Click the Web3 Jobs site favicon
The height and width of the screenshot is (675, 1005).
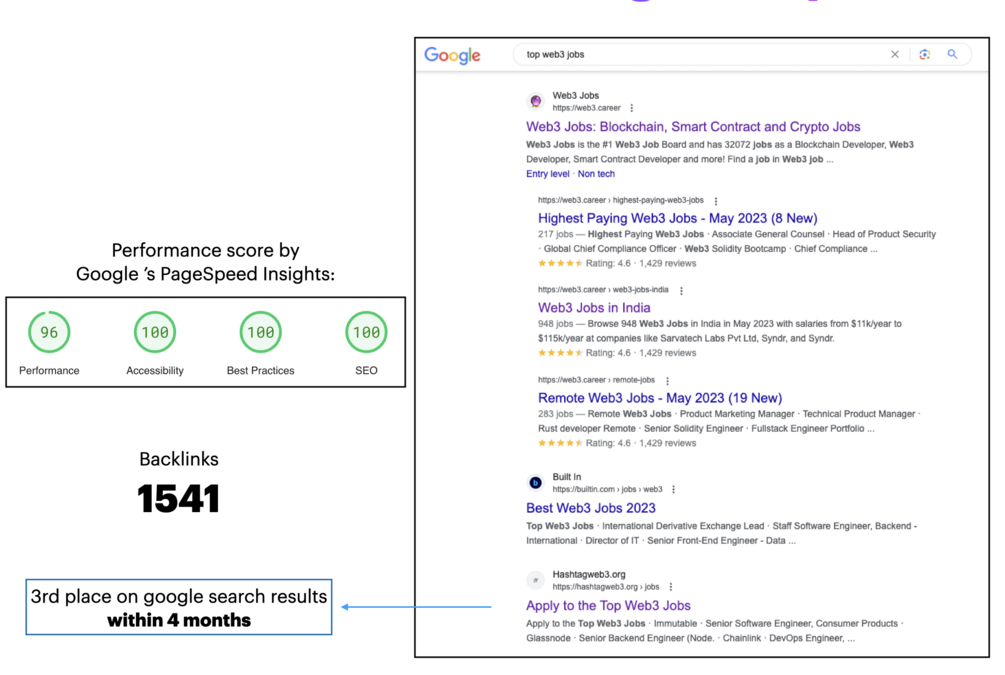(536, 101)
